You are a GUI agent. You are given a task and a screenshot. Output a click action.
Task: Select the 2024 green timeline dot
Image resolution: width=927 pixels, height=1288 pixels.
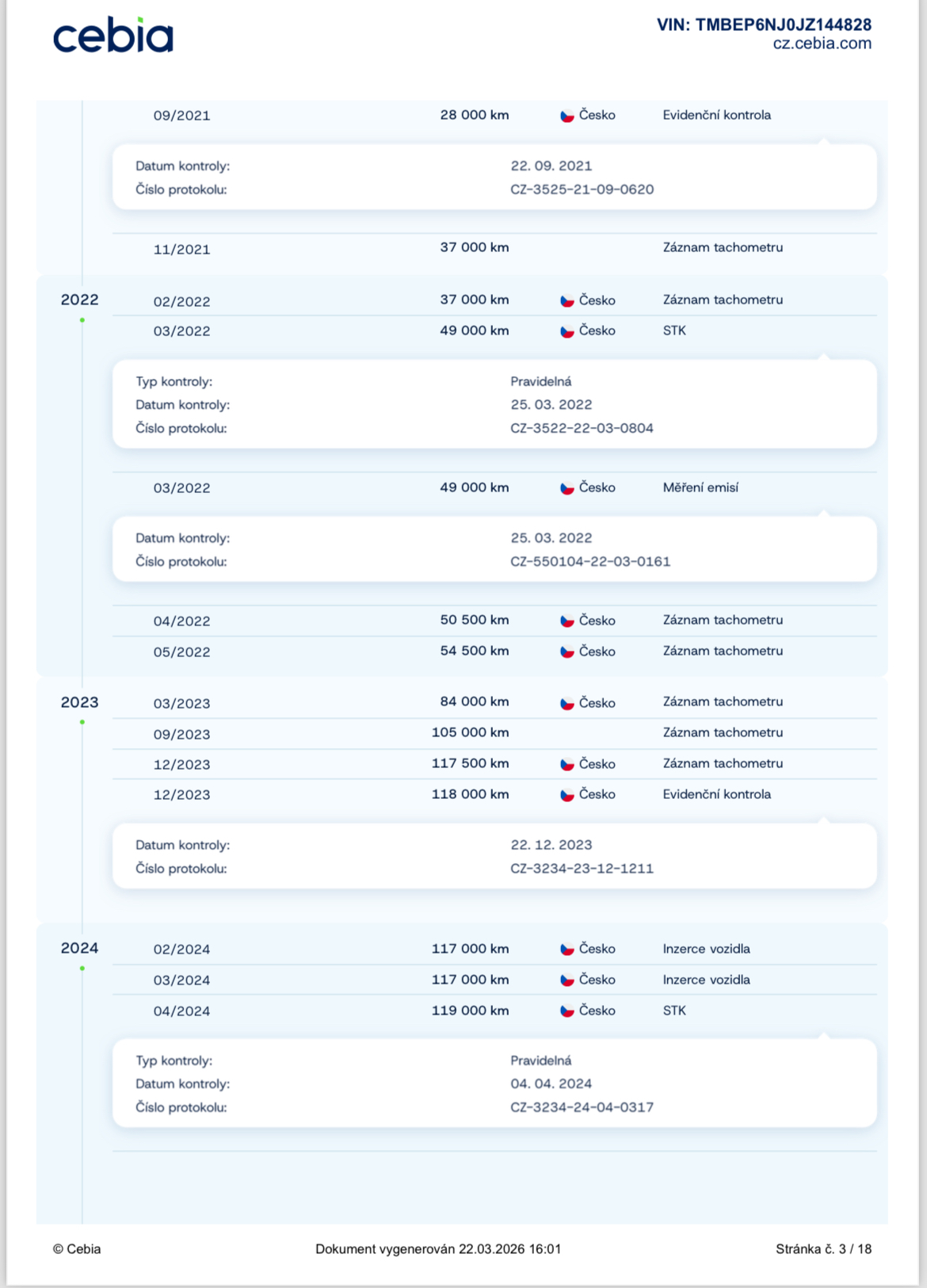pyautogui.click(x=82, y=969)
